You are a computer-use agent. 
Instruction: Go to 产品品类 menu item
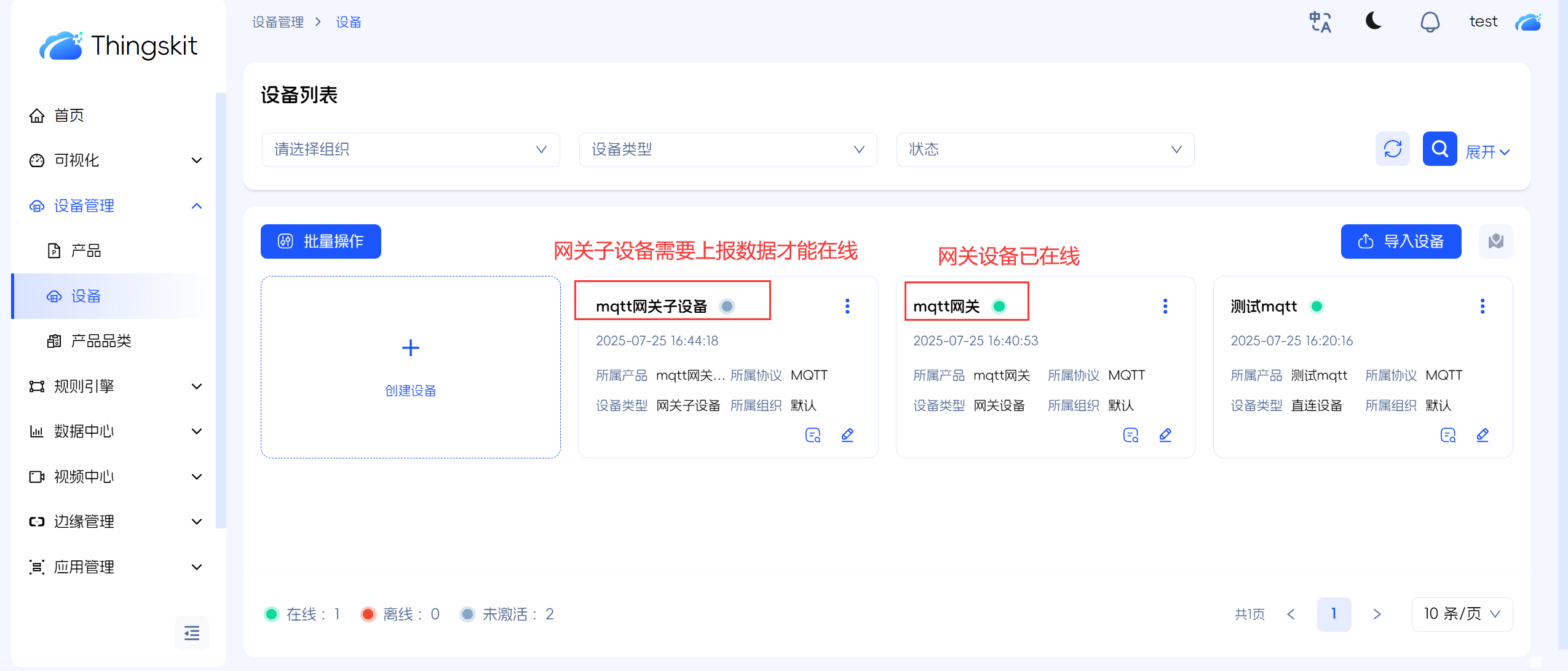pos(101,341)
